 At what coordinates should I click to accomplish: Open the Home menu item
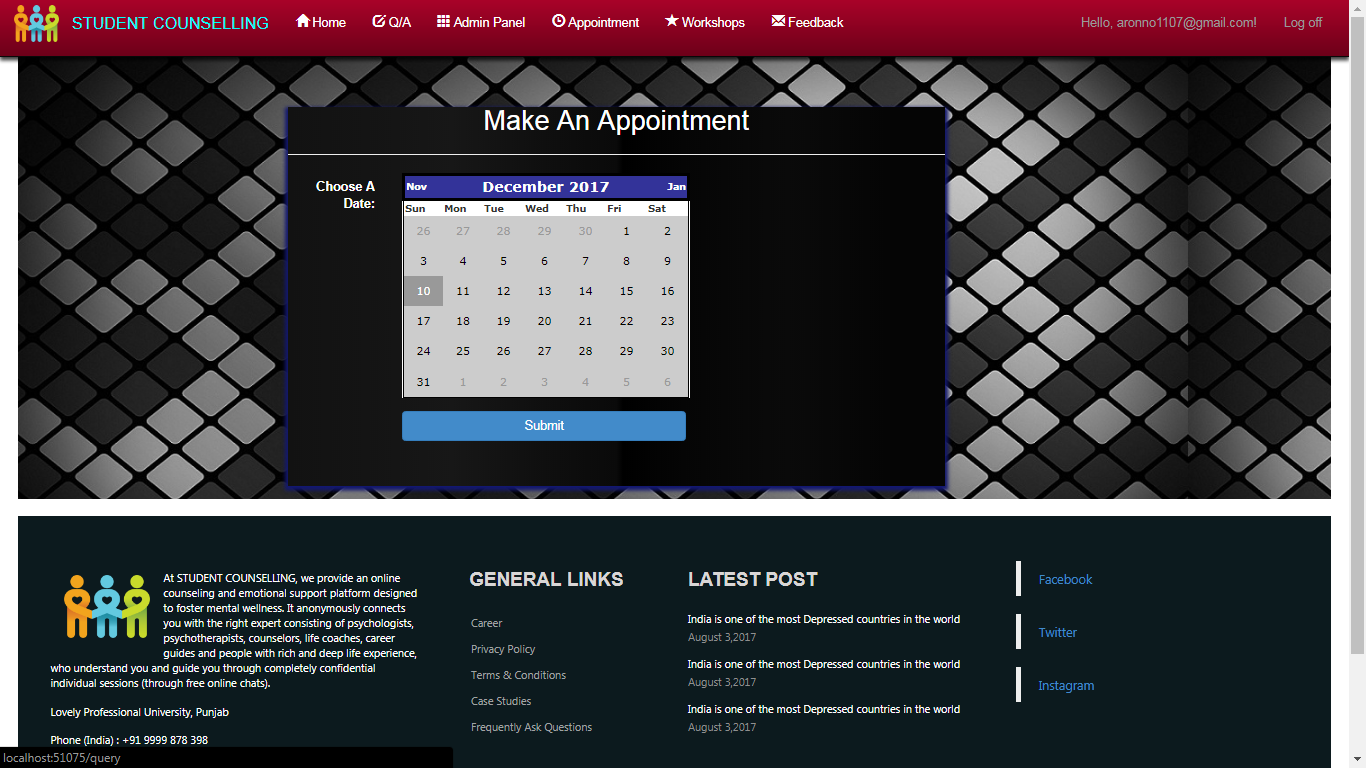tap(321, 22)
